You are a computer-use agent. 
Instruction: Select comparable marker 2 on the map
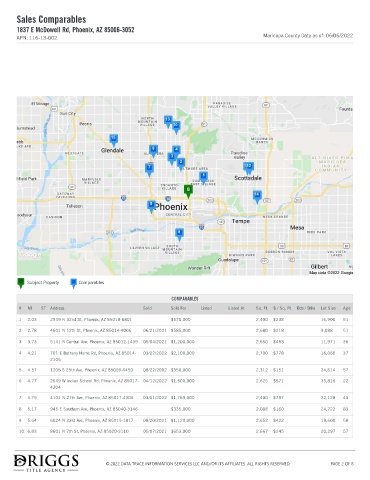coord(181,164)
